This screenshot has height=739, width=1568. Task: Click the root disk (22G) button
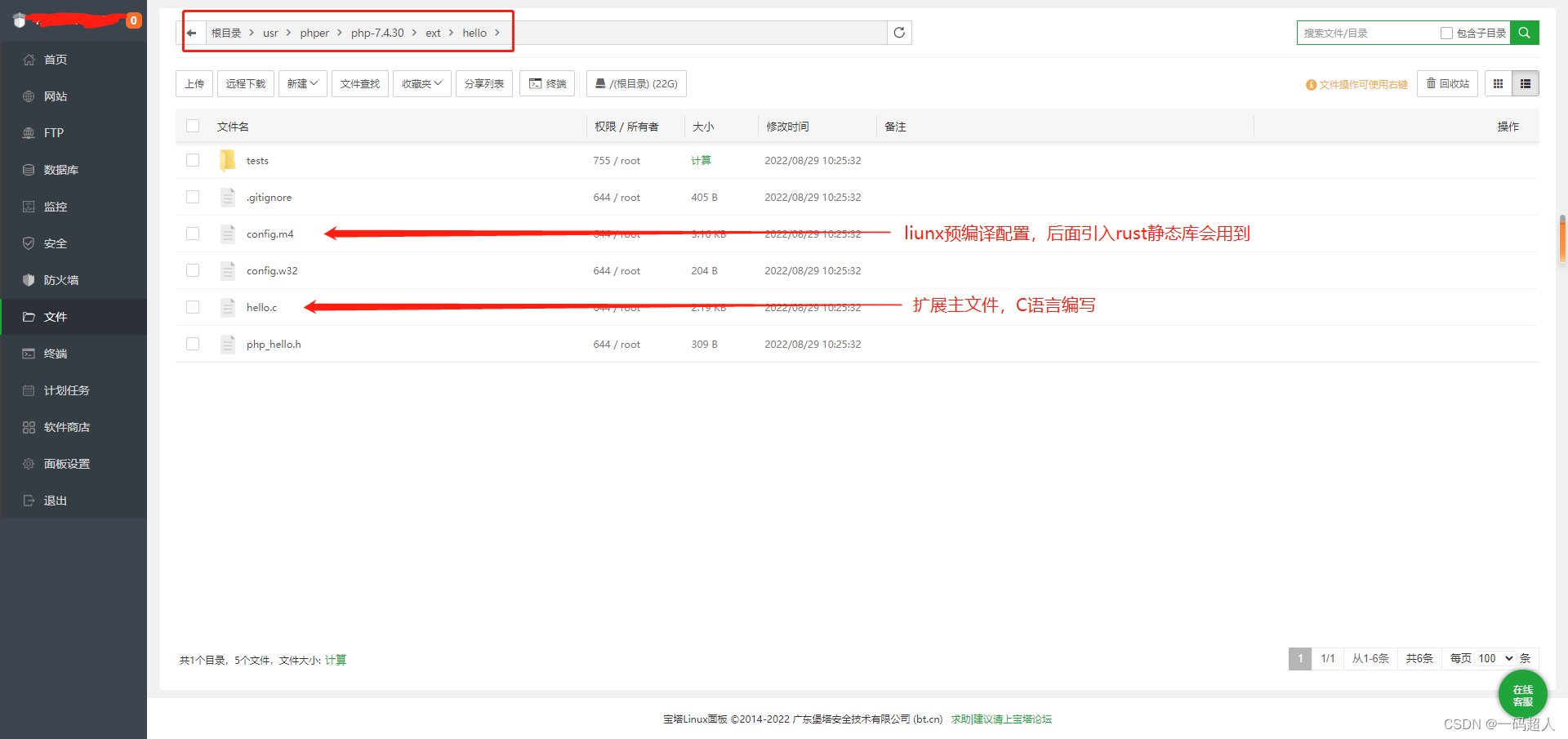636,83
